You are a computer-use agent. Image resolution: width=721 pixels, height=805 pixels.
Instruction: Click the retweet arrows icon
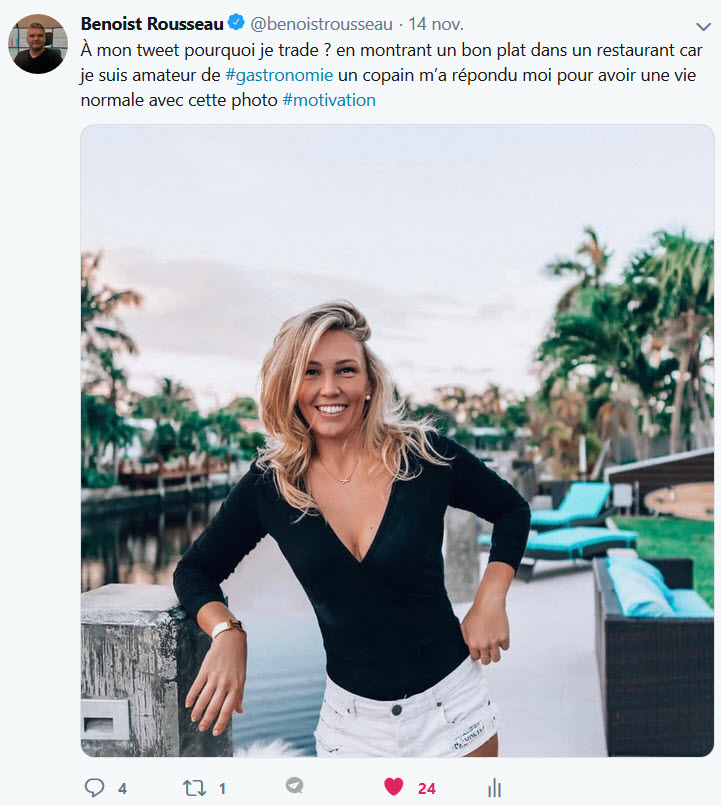coord(194,788)
